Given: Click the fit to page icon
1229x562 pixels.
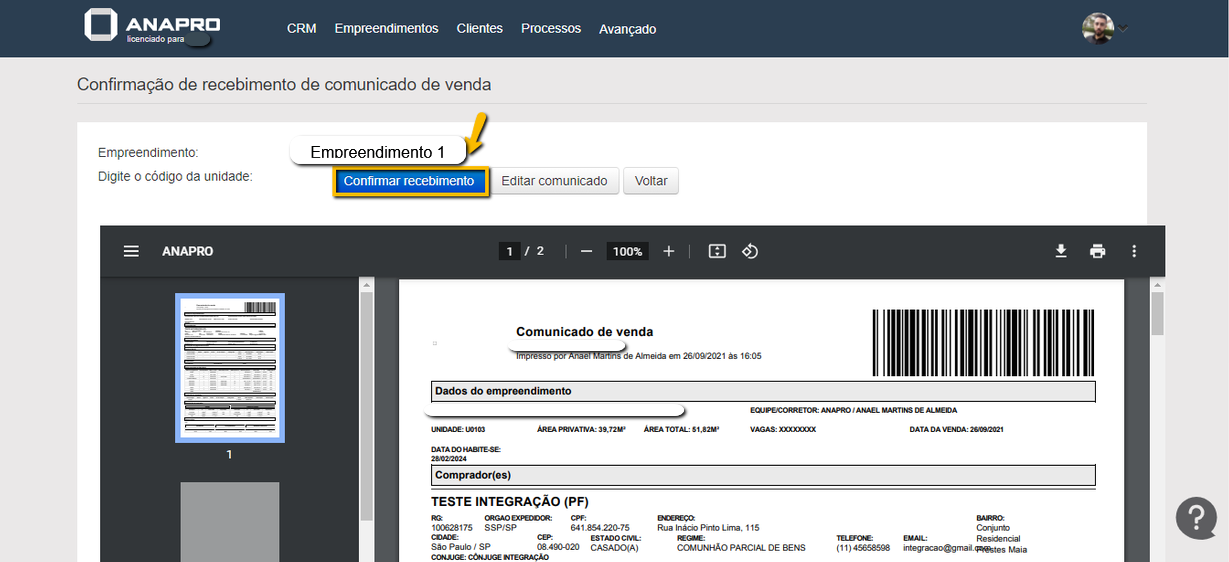Looking at the screenshot, I should (x=717, y=251).
